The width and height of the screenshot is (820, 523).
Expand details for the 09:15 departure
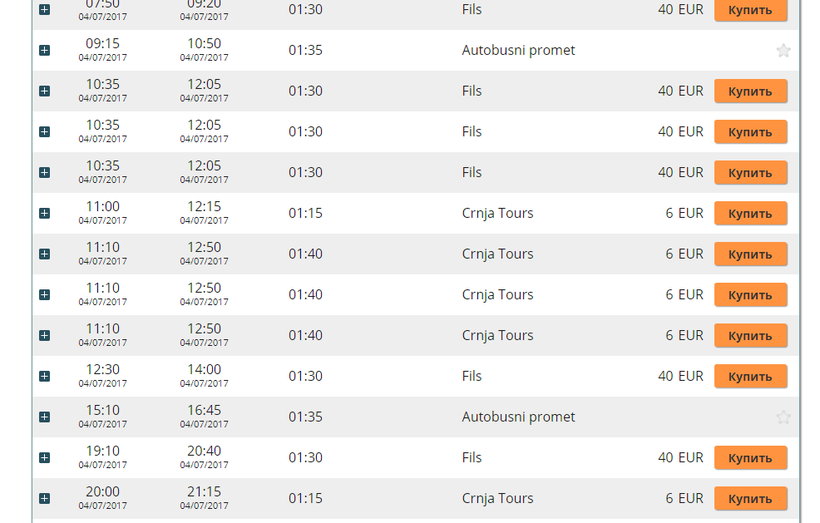coord(44,51)
